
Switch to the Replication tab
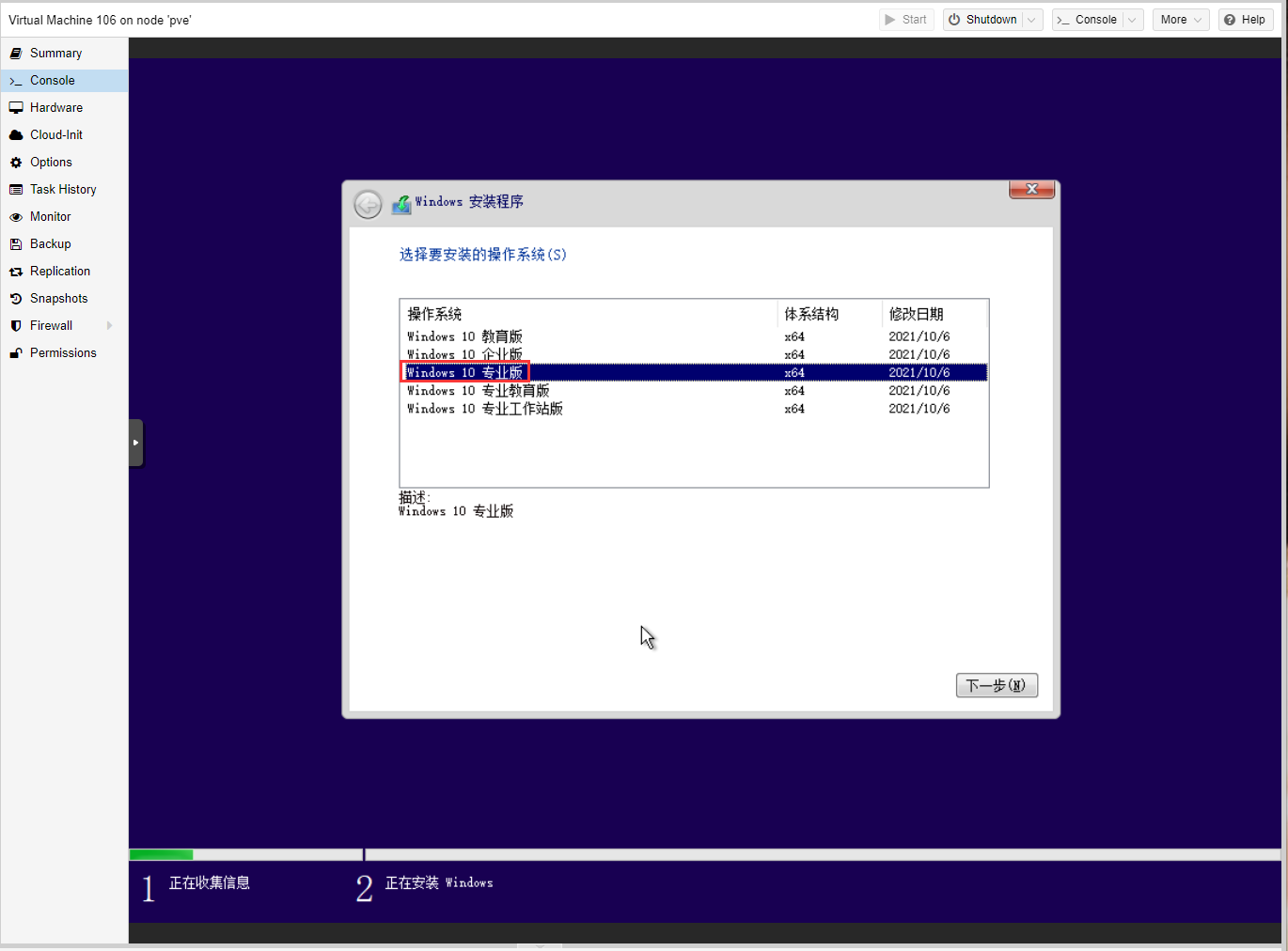click(x=60, y=272)
